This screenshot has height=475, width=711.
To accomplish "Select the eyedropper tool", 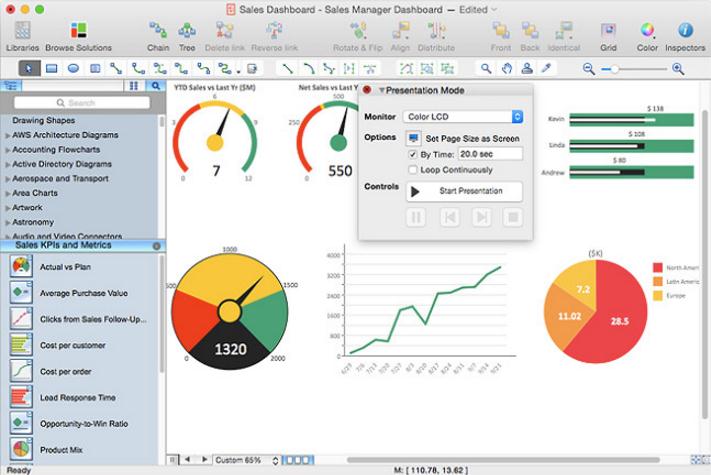I will 546,68.
